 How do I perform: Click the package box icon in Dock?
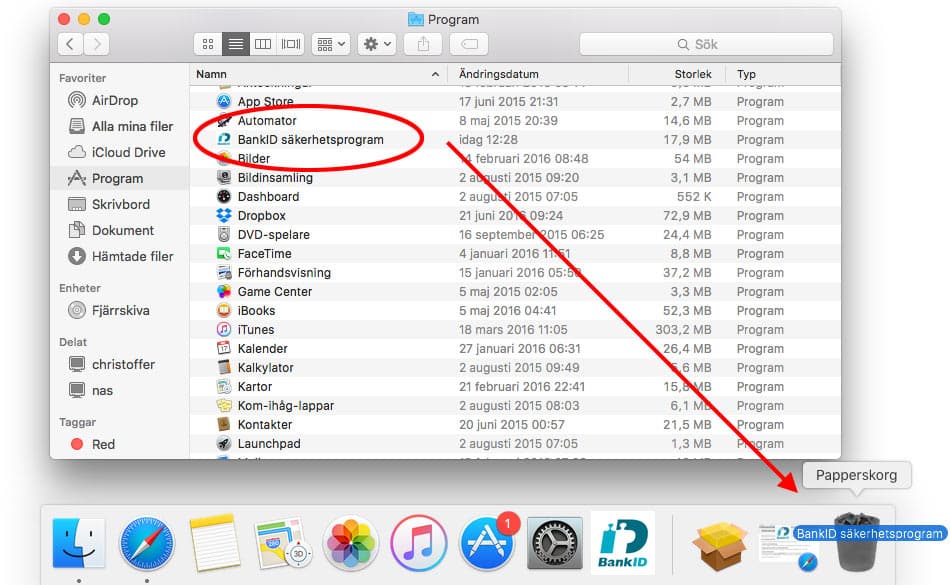pos(720,545)
